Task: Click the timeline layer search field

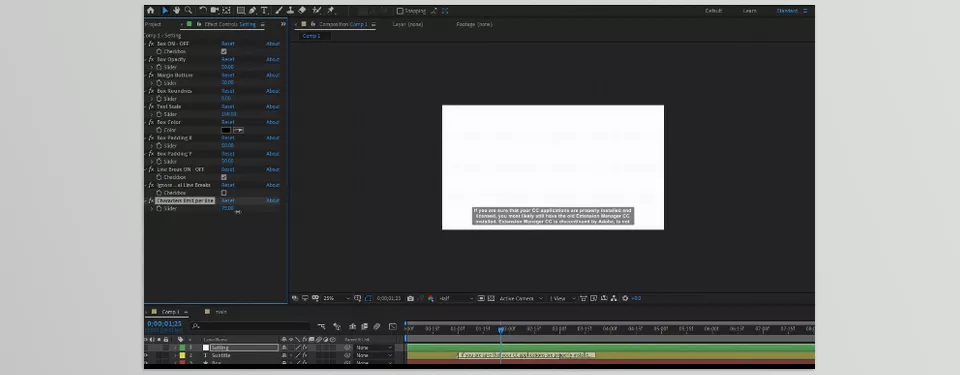Action: click(x=250, y=327)
